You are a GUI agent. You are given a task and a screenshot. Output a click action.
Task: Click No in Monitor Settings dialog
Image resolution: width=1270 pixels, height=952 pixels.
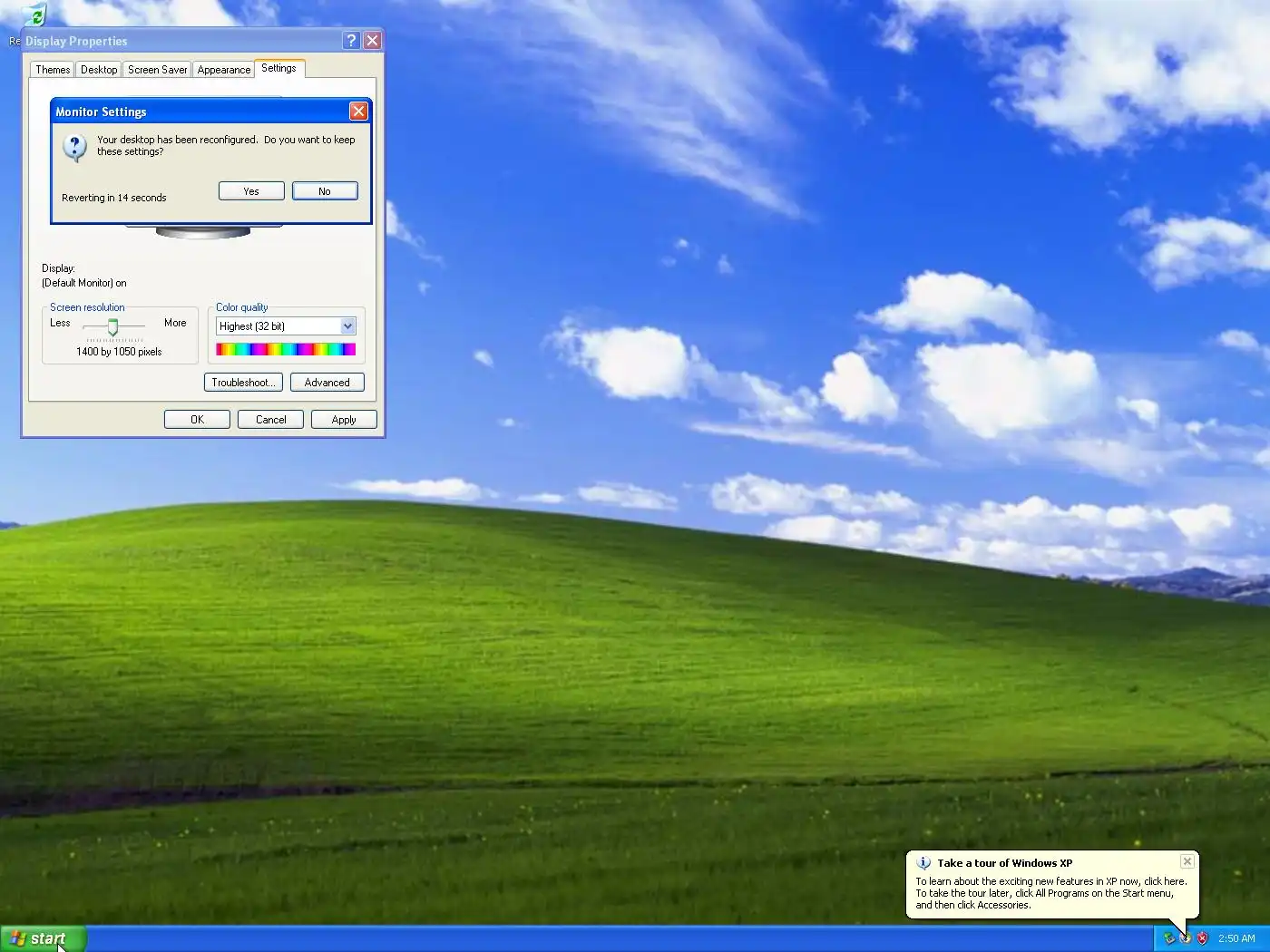[x=325, y=191]
